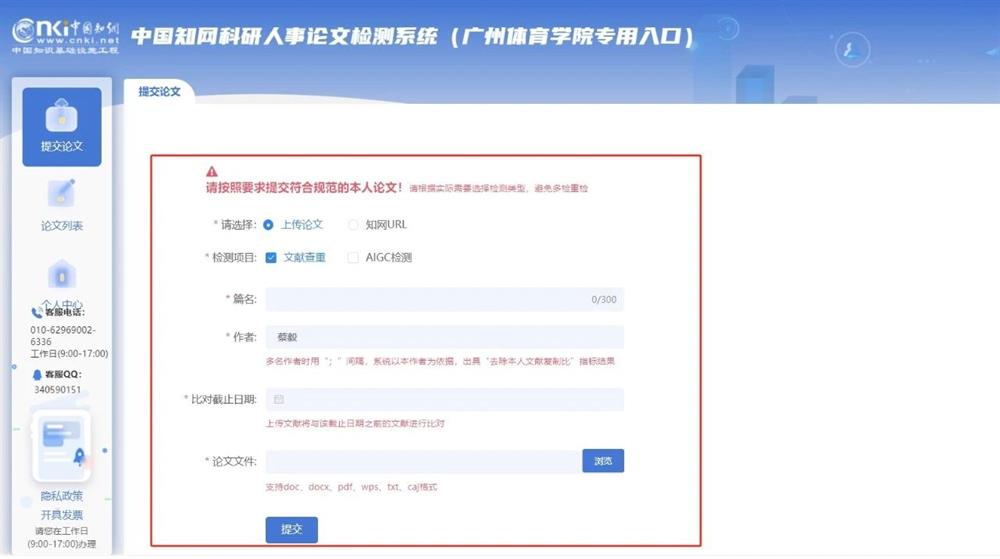Click the customer service phone icon
The height and width of the screenshot is (559, 1000).
[x=37, y=312]
